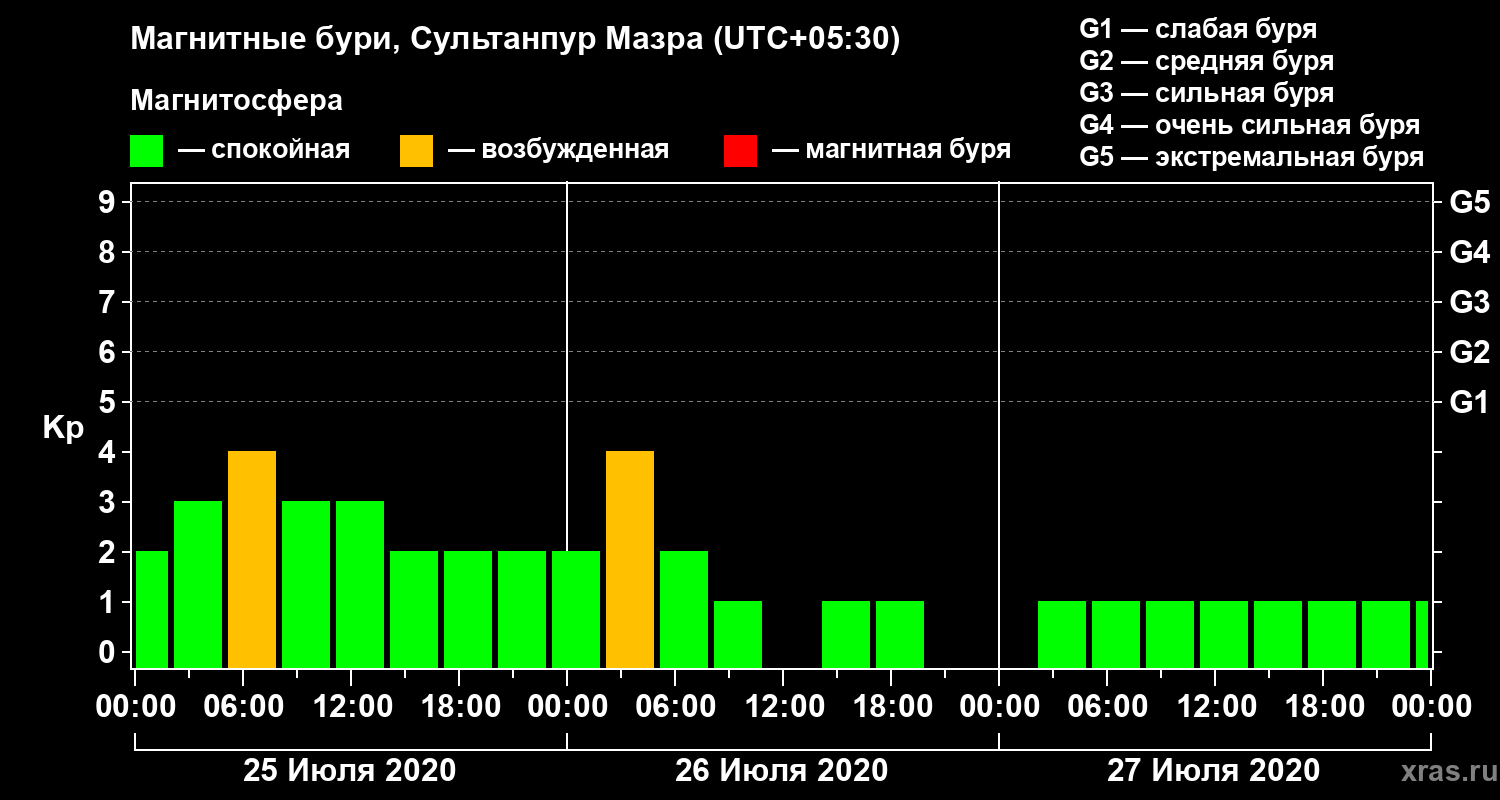Viewport: 1500px width, 800px height.
Task: Click the 'G3 — сильная буря' legend line
Action: point(1207,93)
